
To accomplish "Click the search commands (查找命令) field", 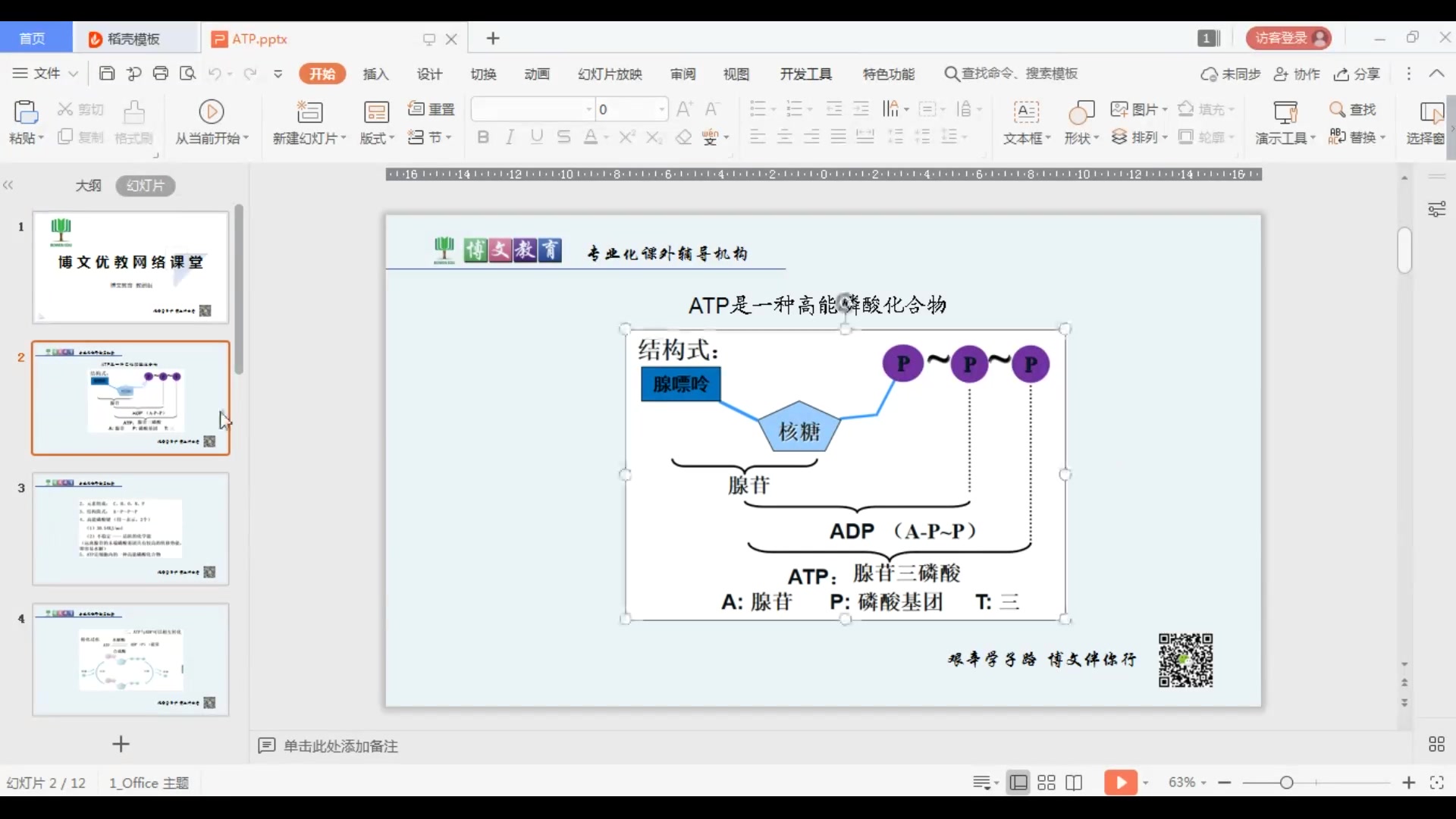I will coord(1012,74).
